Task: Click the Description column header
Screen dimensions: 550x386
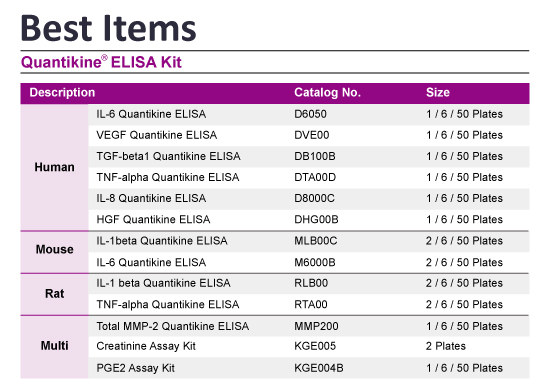Action: pos(62,92)
